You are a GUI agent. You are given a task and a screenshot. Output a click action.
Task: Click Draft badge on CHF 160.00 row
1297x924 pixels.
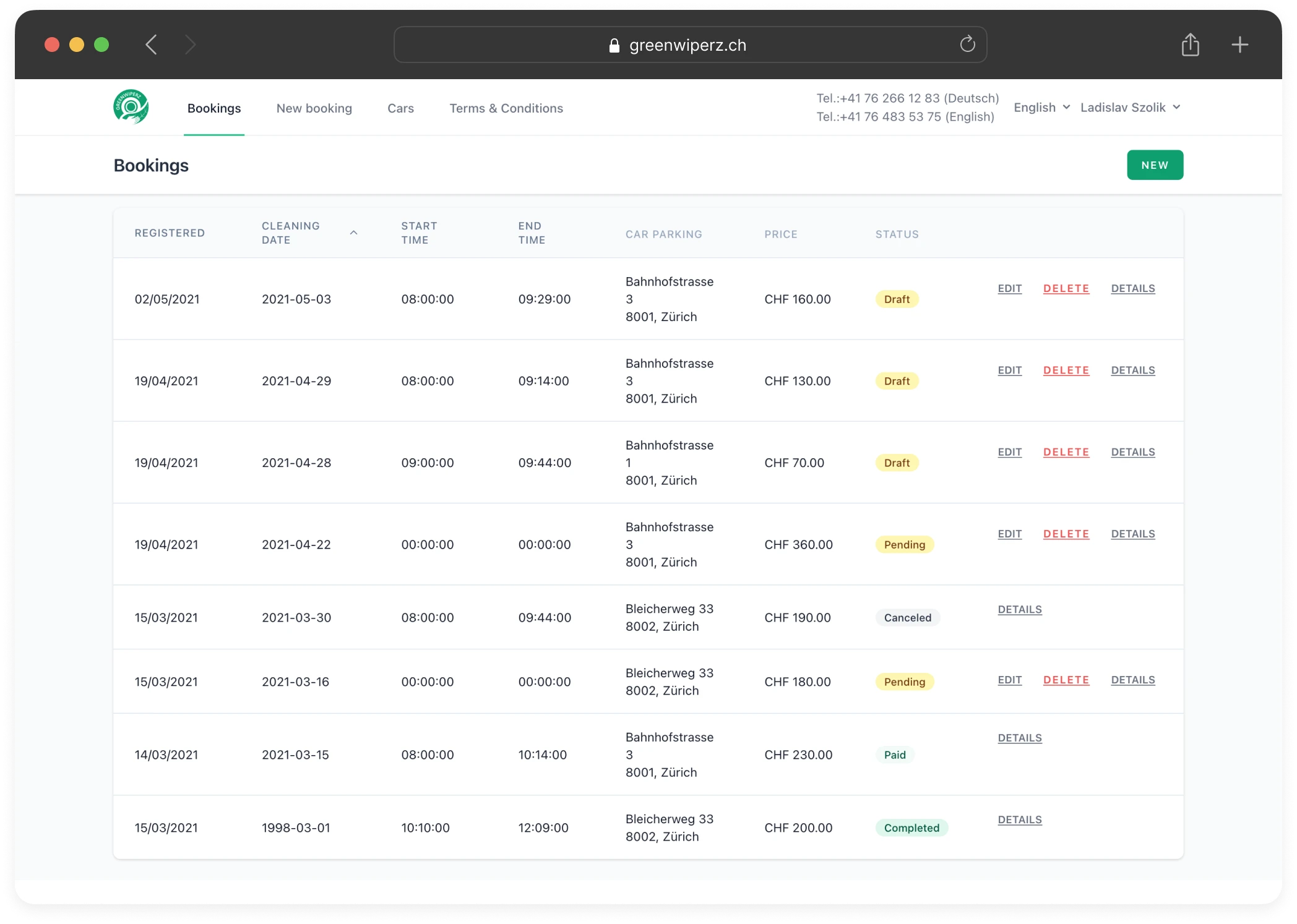[x=897, y=299]
